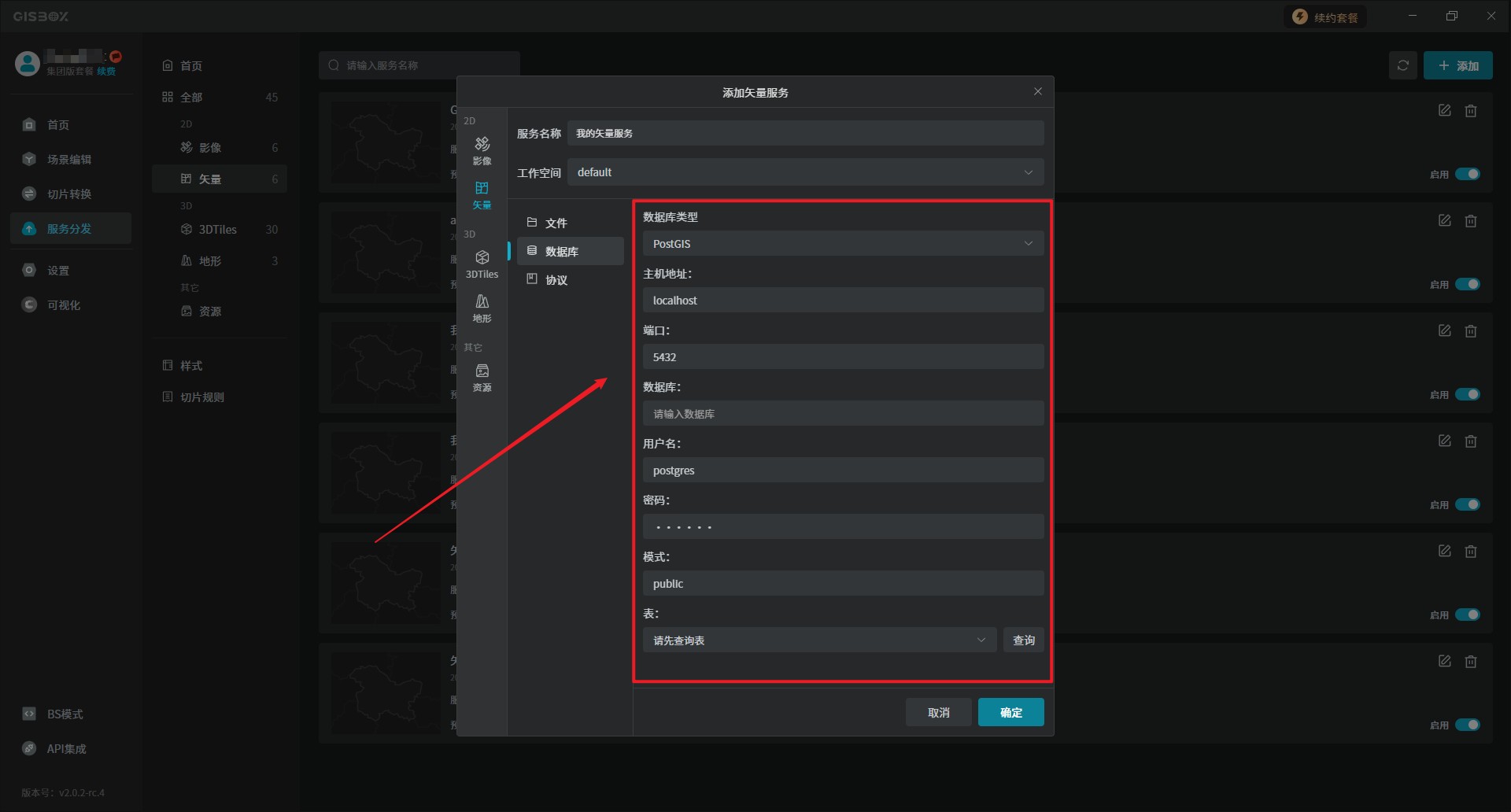Choose the 地形 terrain icon in dialog
Screen dimensions: 1511x812
[x=482, y=308]
